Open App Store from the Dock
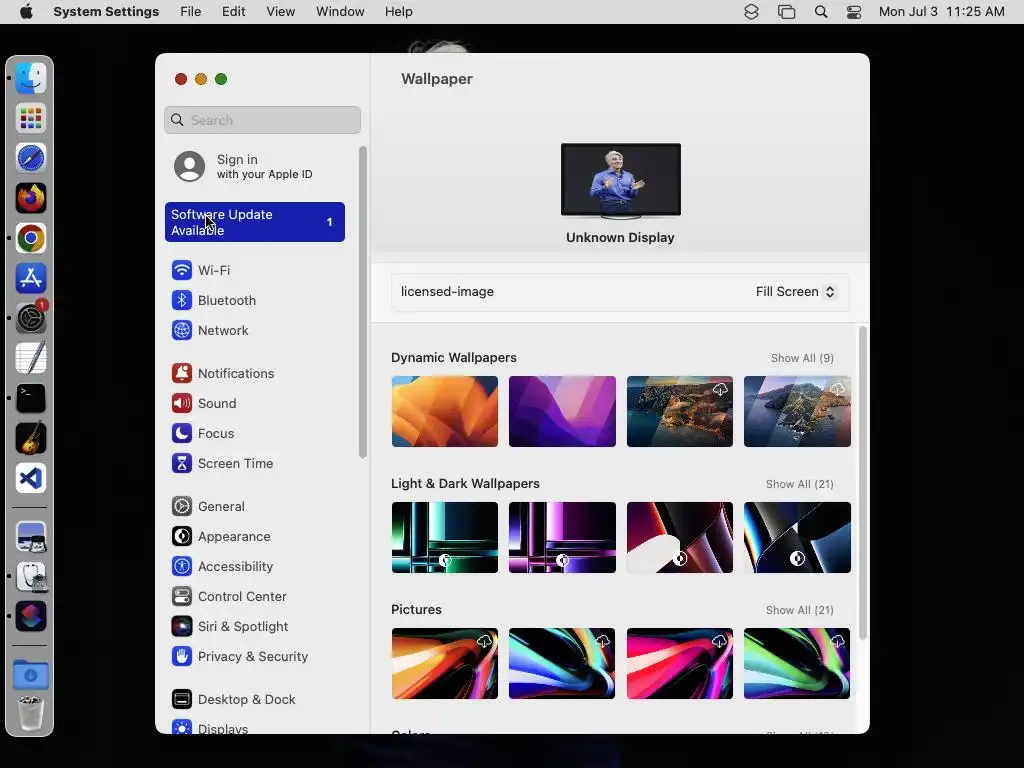This screenshot has width=1024, height=768. (31, 278)
